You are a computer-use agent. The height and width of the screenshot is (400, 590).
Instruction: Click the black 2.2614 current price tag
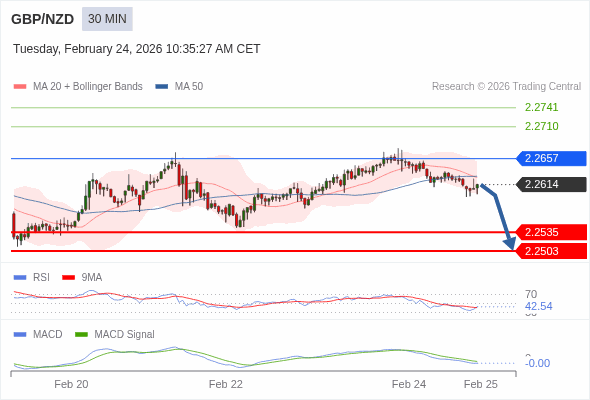coord(551,184)
